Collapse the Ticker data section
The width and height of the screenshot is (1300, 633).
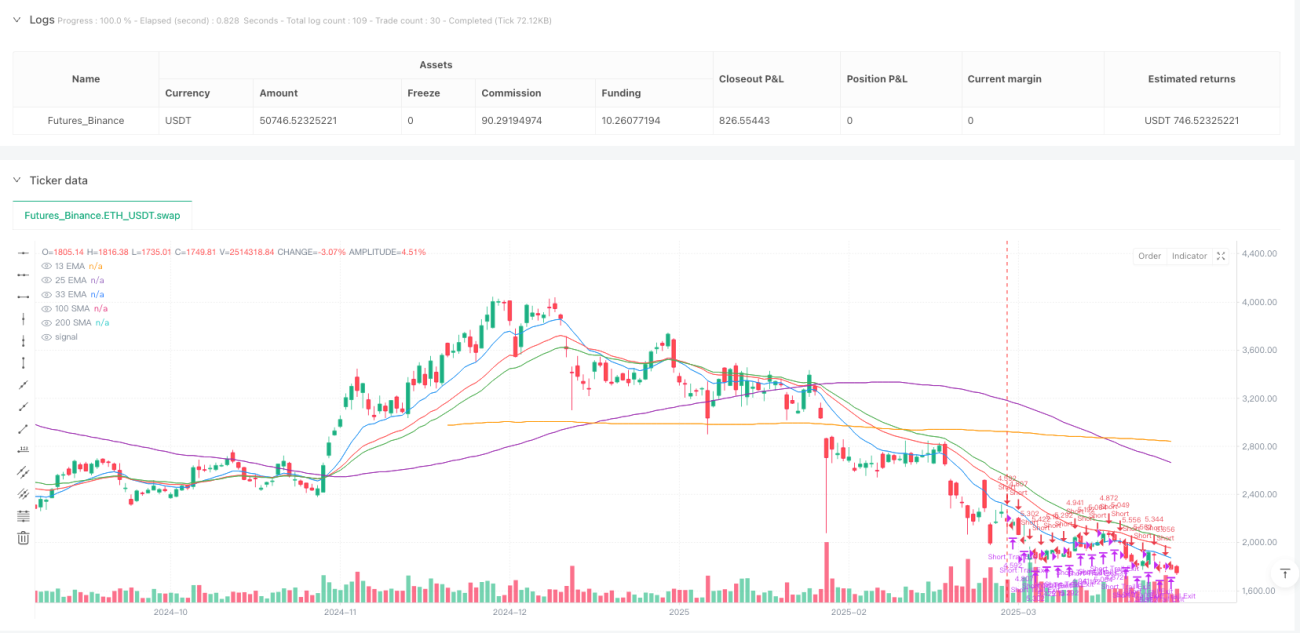coord(16,180)
